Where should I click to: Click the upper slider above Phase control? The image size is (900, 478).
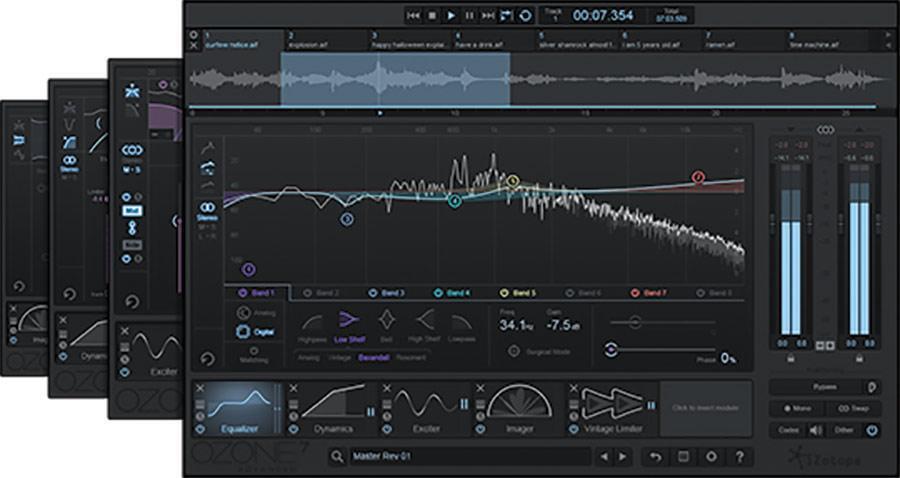635,322
